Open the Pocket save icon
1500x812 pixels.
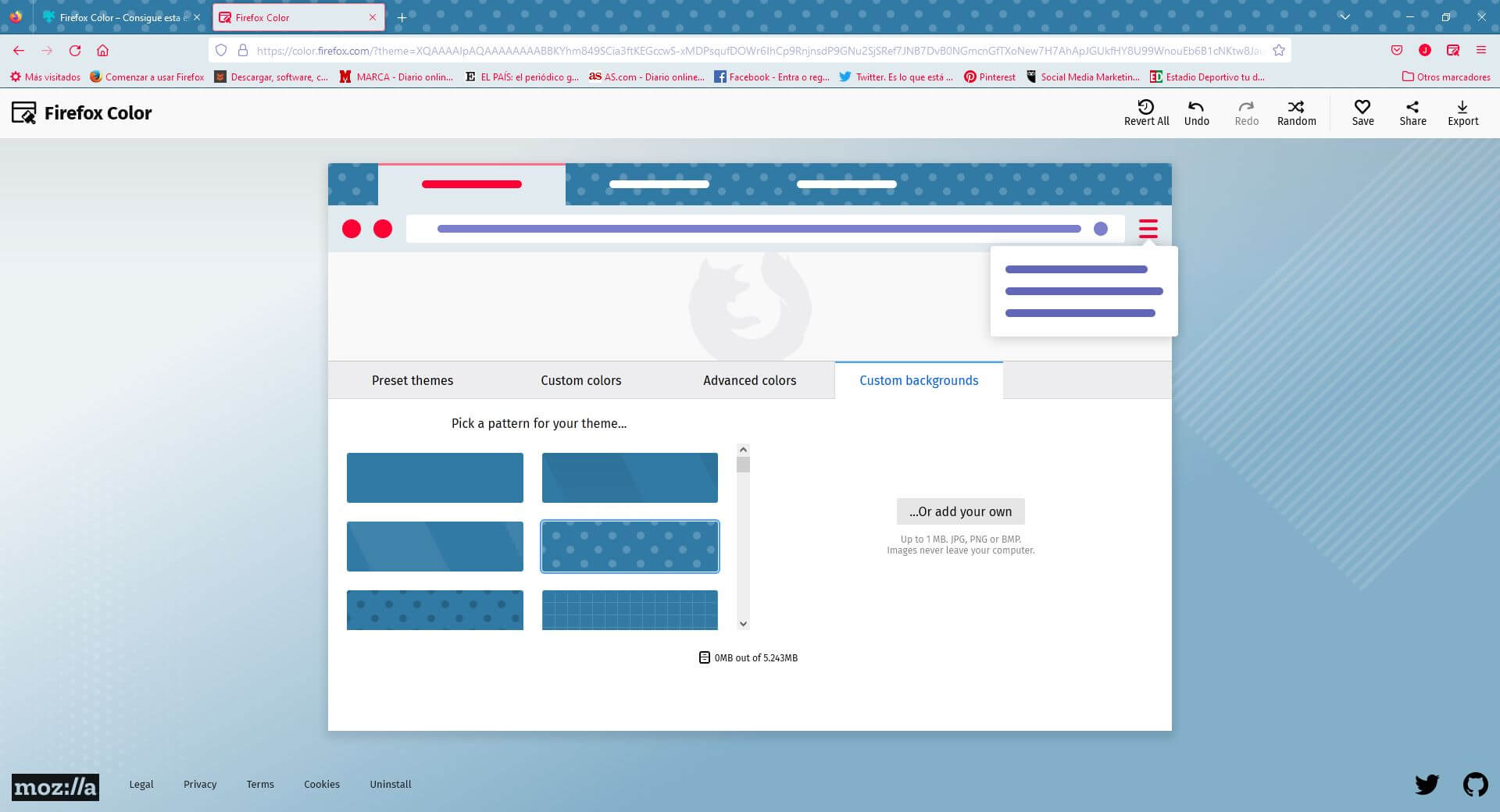point(1397,51)
